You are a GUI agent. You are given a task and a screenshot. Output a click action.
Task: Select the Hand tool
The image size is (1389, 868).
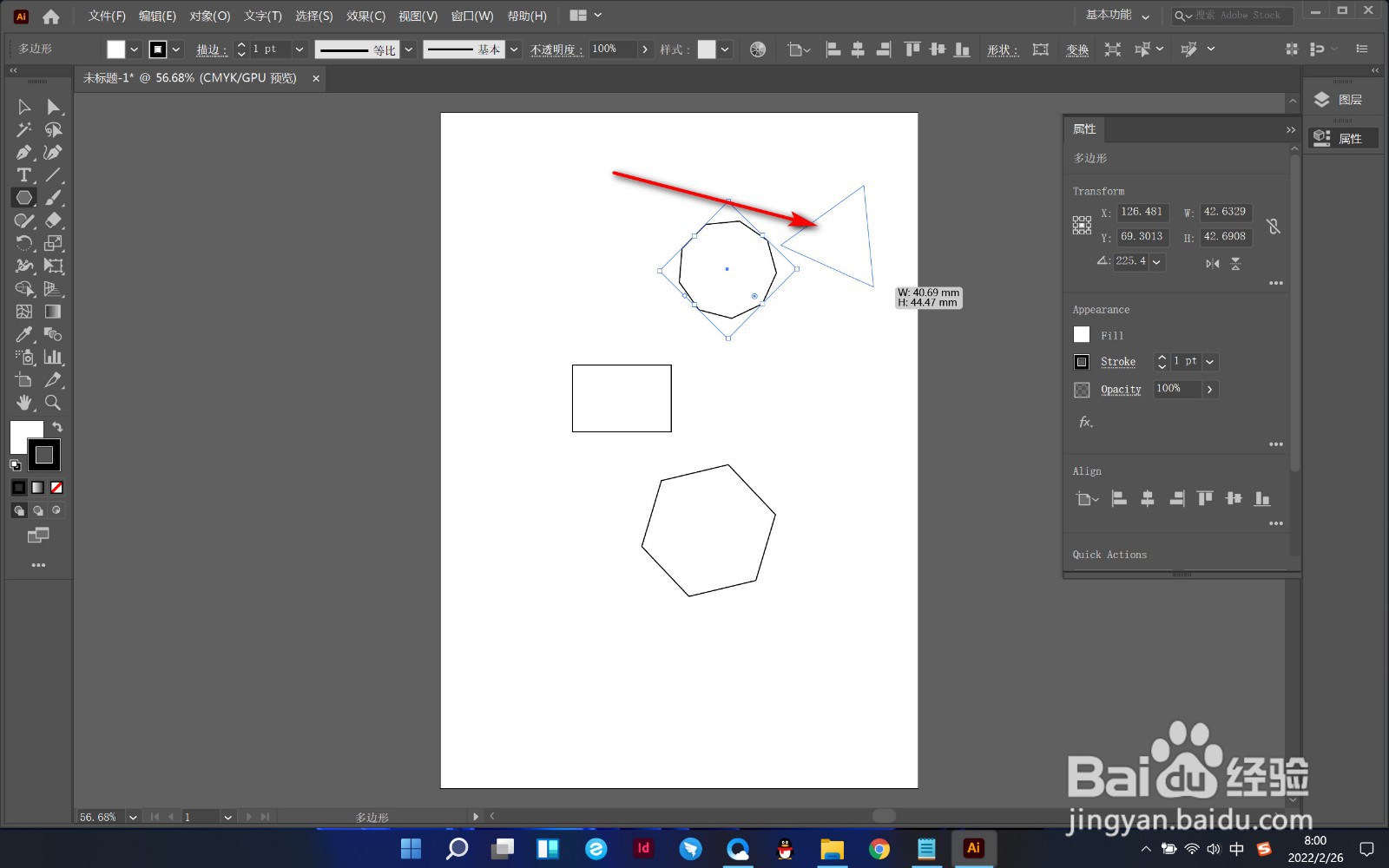click(24, 403)
